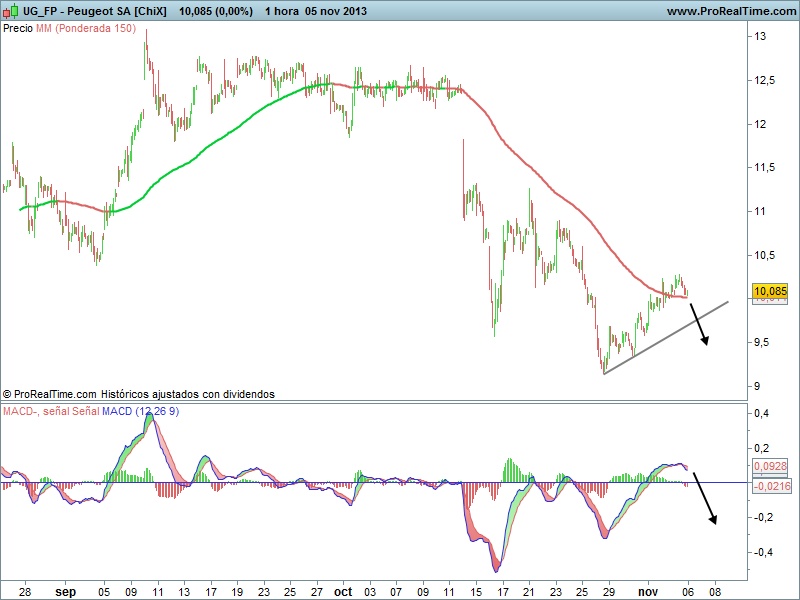Click the '27' date on time axis
Screen dimensions: 800x600
click(316, 592)
